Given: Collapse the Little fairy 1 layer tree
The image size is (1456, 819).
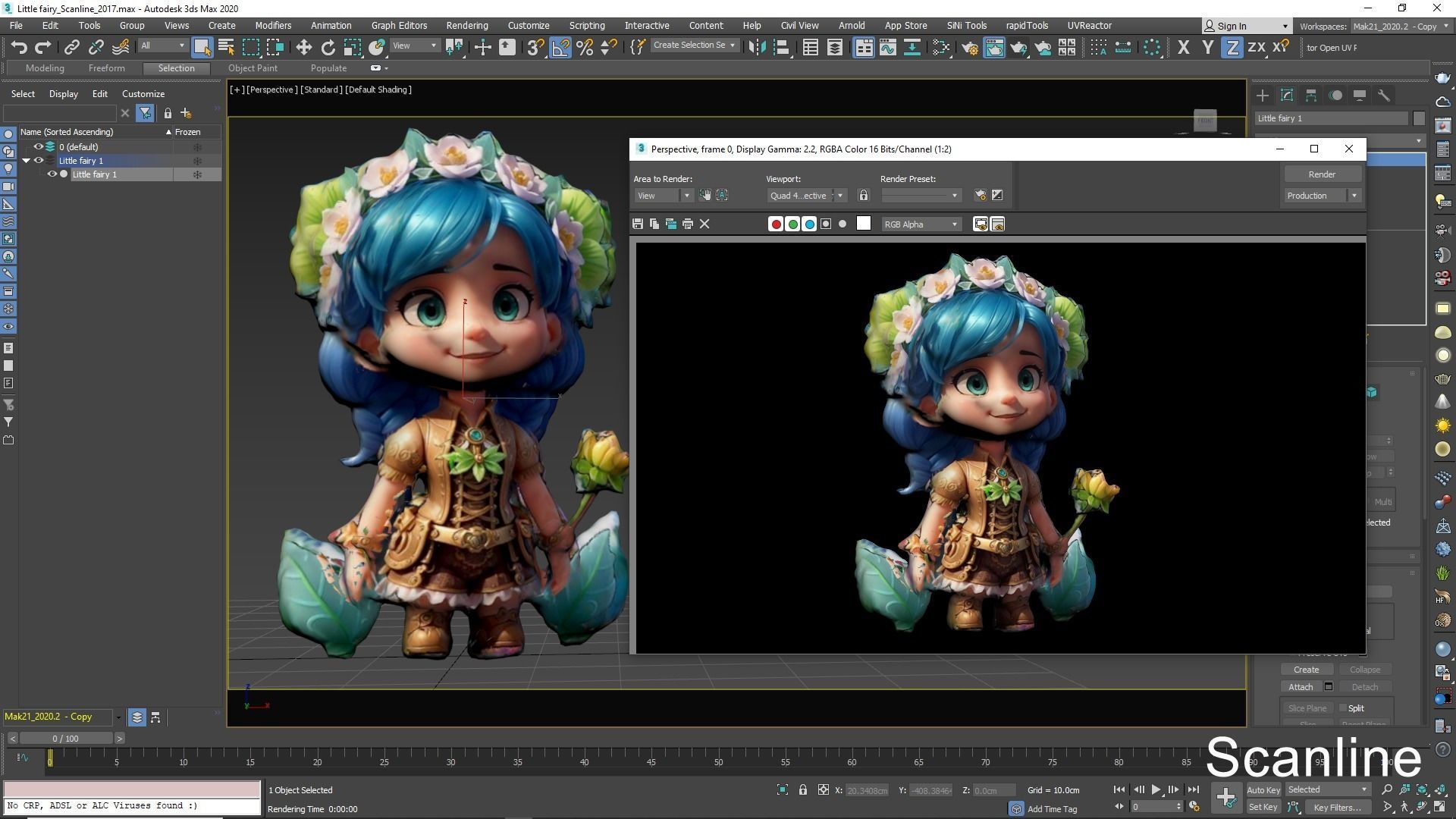Looking at the screenshot, I should click(x=27, y=161).
